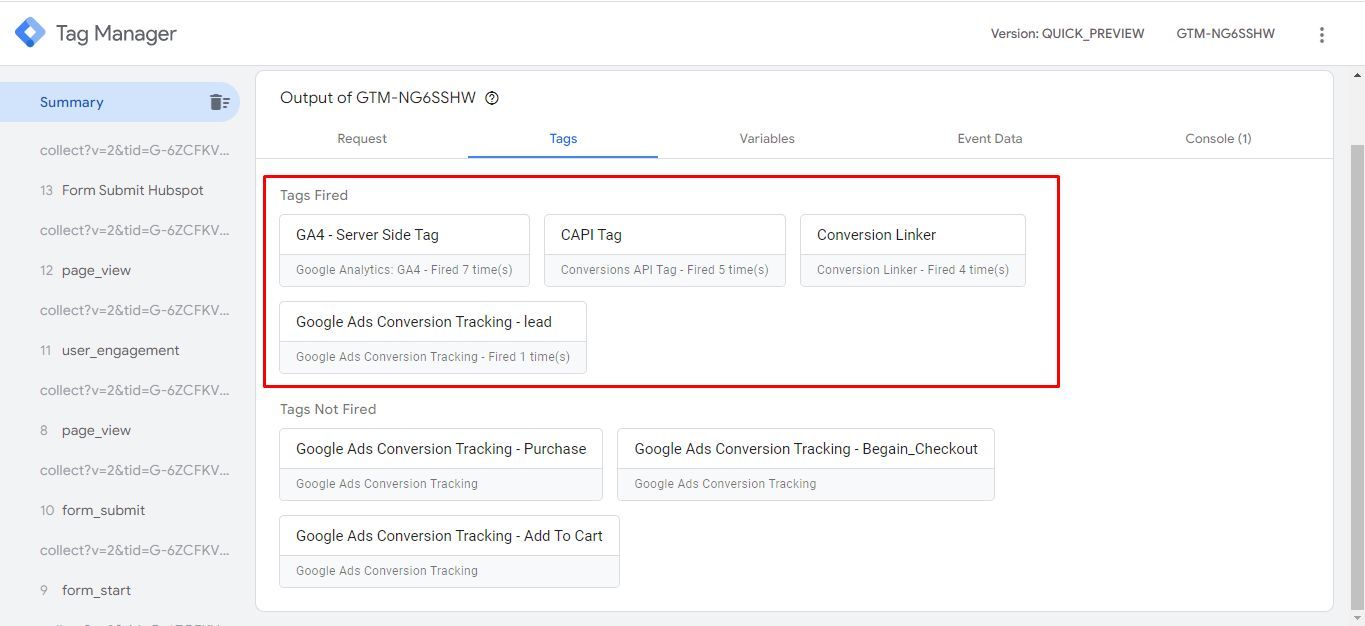Open the three-dot more options menu
Screen dimensions: 1365x626
coord(1321,34)
